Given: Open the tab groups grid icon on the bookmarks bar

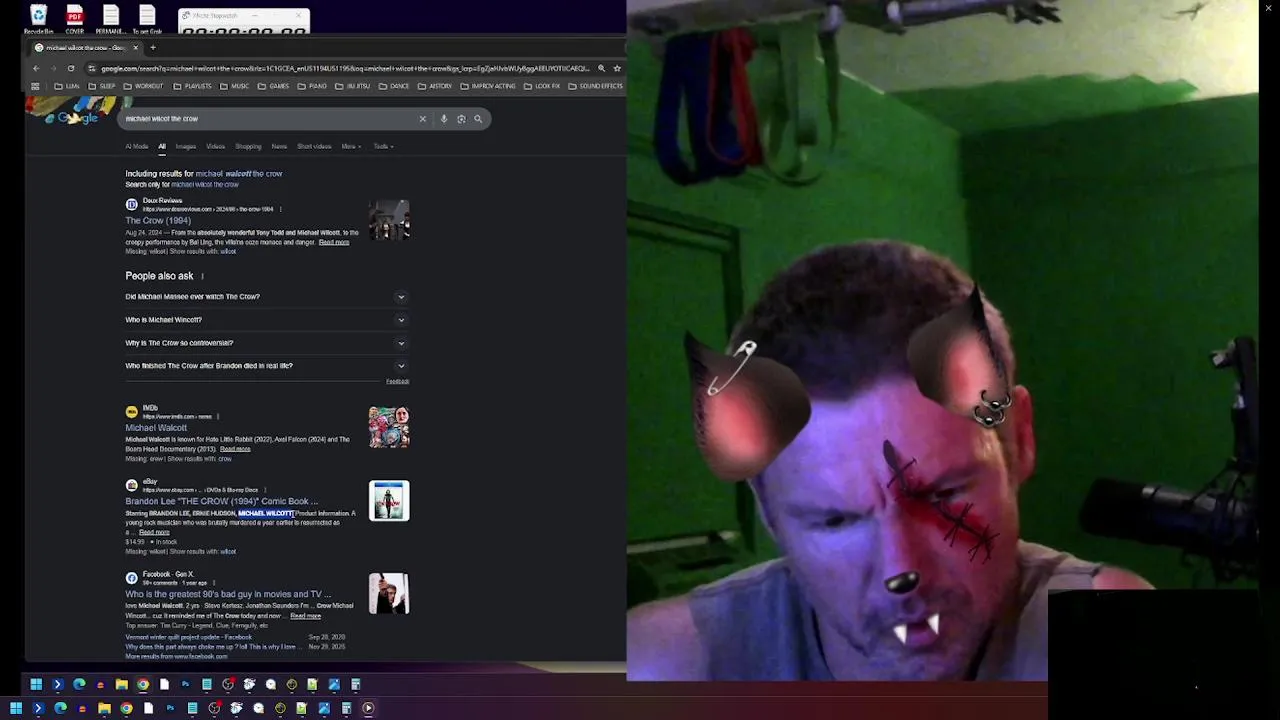Looking at the screenshot, I should [x=35, y=86].
